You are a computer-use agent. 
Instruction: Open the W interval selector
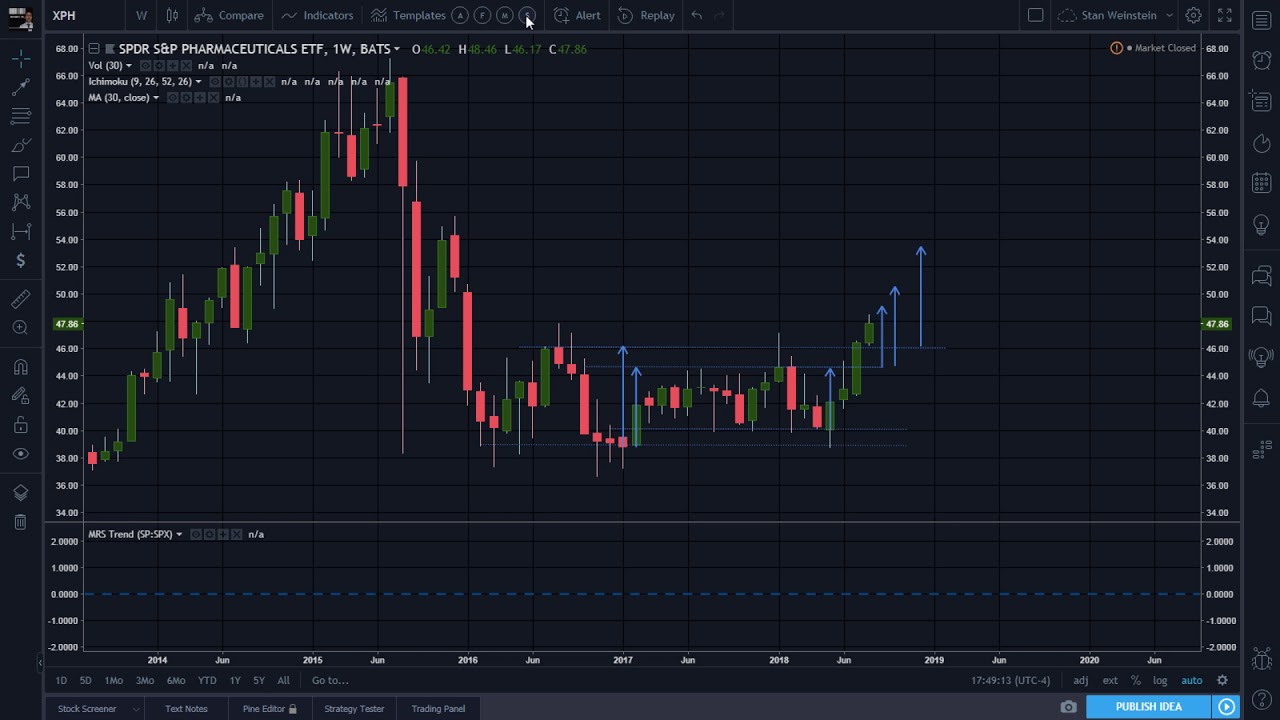click(x=141, y=15)
